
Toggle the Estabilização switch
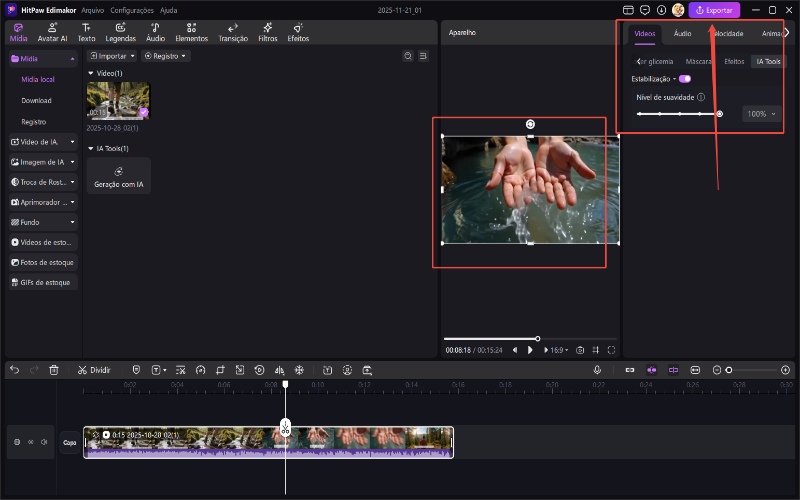(x=684, y=78)
